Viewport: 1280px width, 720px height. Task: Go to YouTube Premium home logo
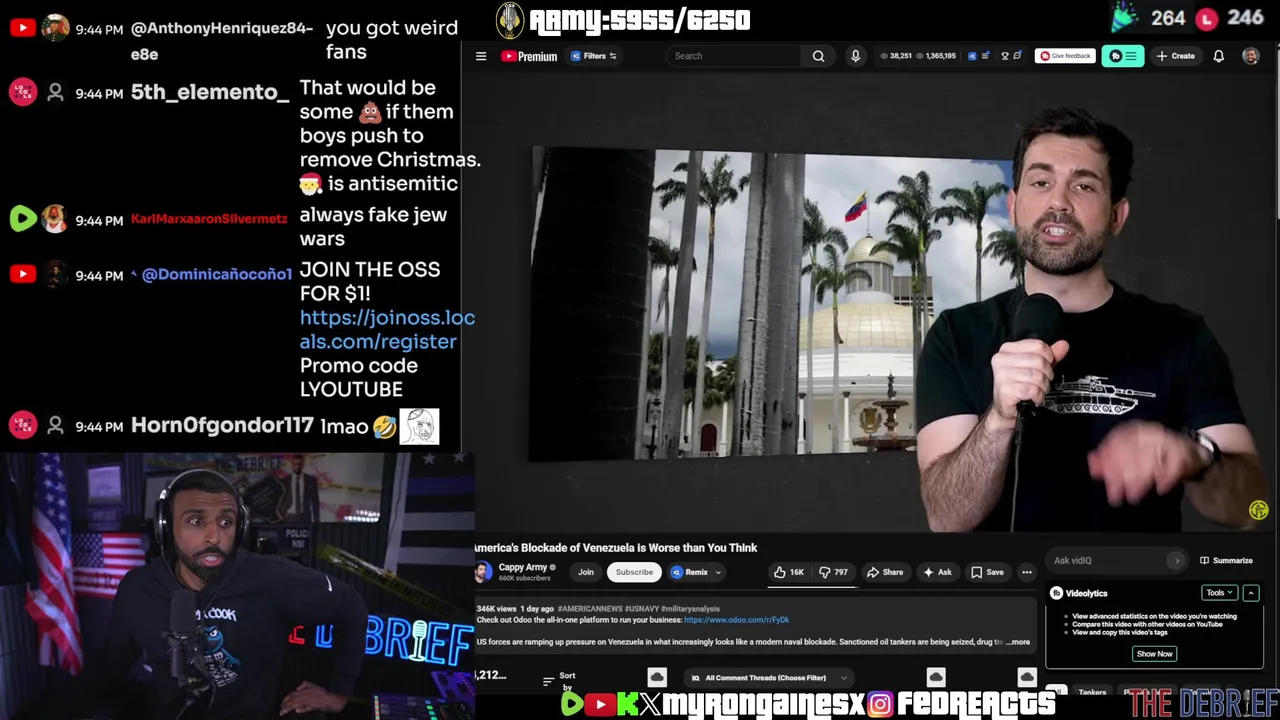[529, 56]
